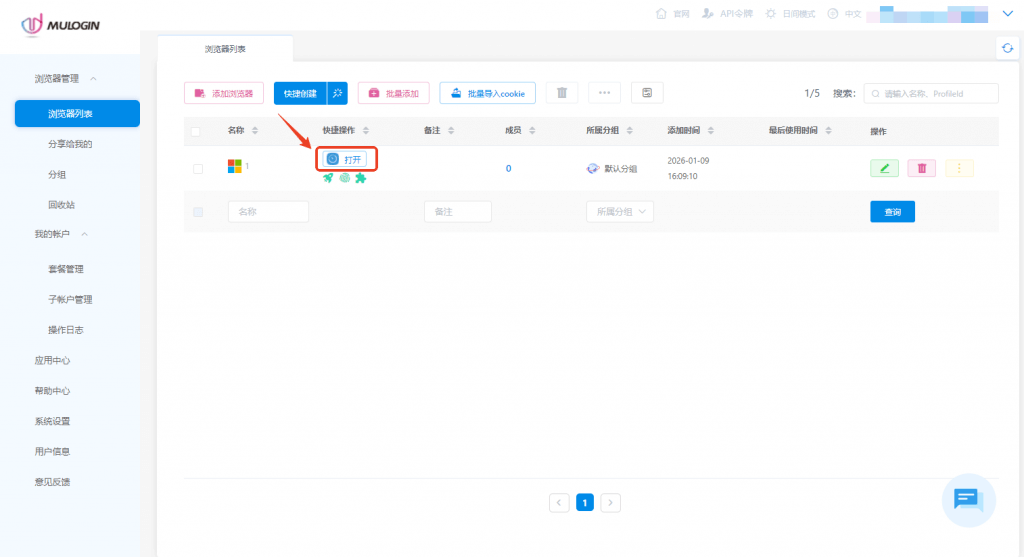Screen dimensions: 1024x557
Task: Expand the account dropdown chevron at top right
Action: tap(1007, 14)
